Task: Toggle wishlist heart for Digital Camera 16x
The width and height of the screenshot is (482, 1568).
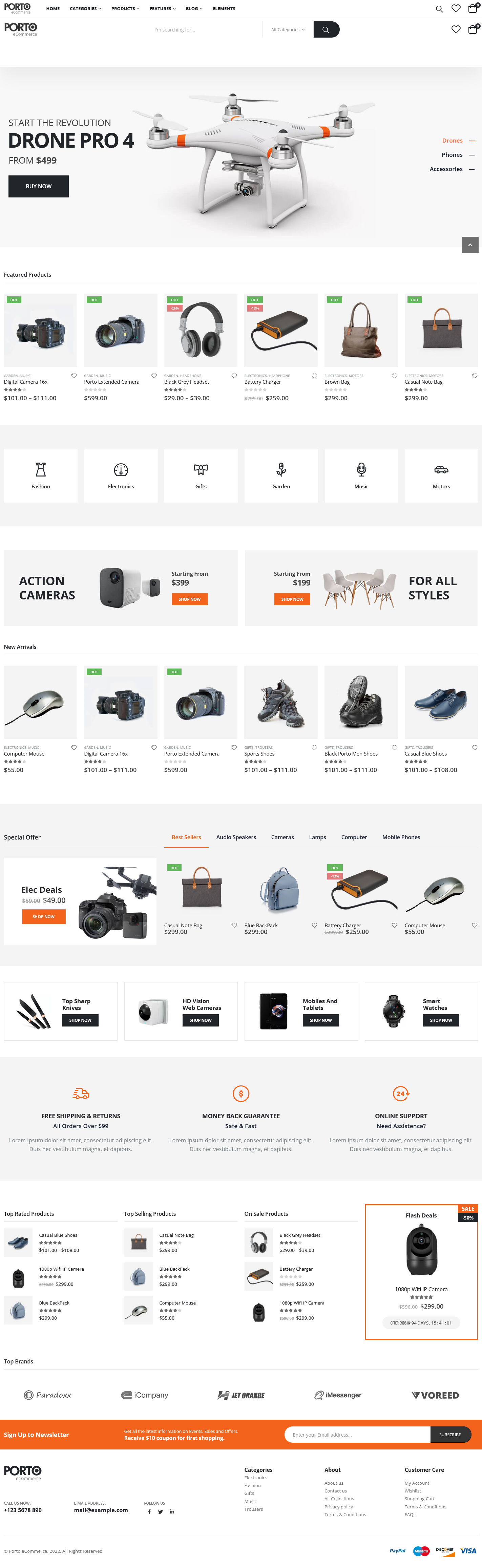Action: pos(74,376)
